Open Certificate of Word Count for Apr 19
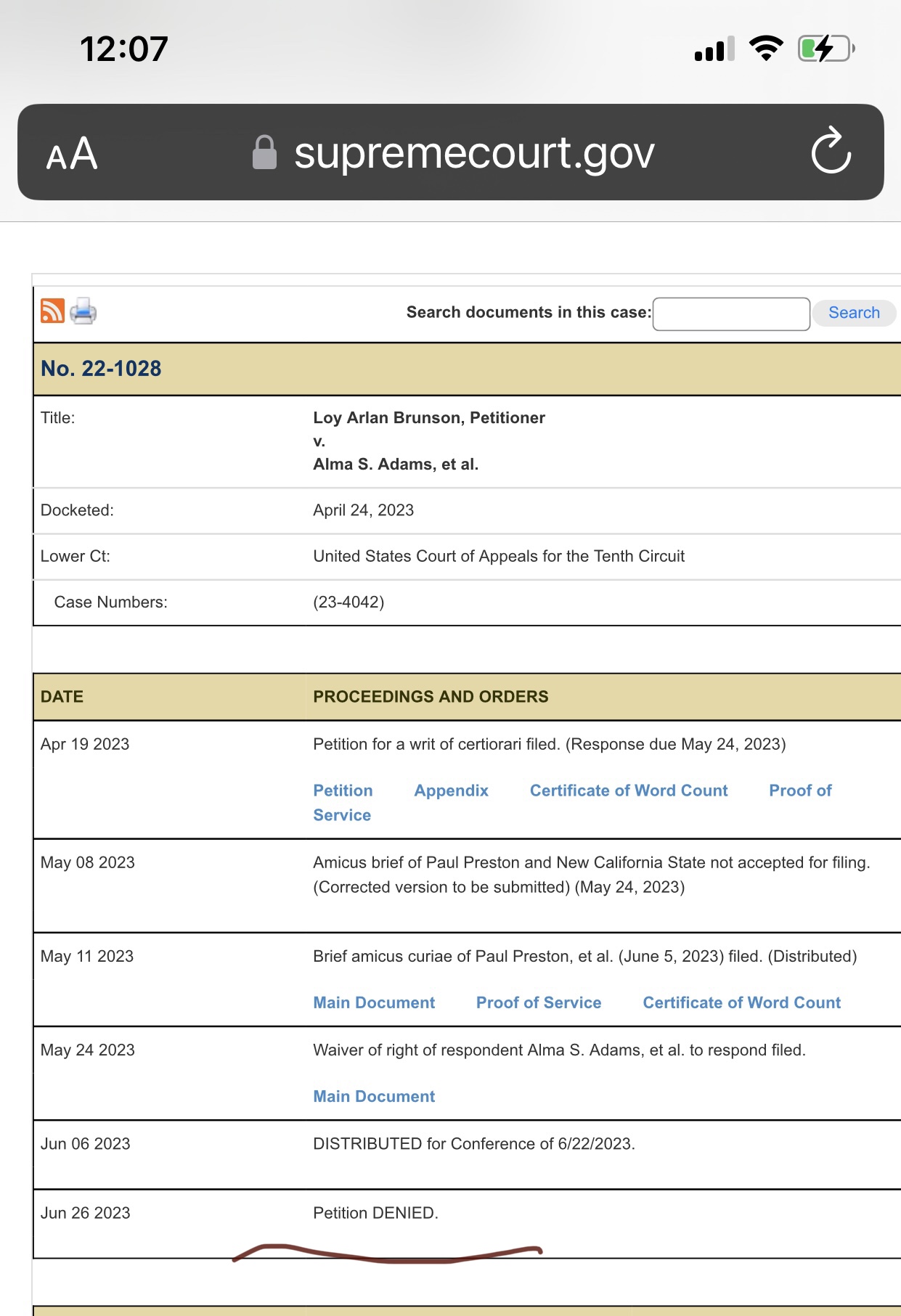Screen dimensions: 901x1316 pyautogui.click(x=629, y=790)
